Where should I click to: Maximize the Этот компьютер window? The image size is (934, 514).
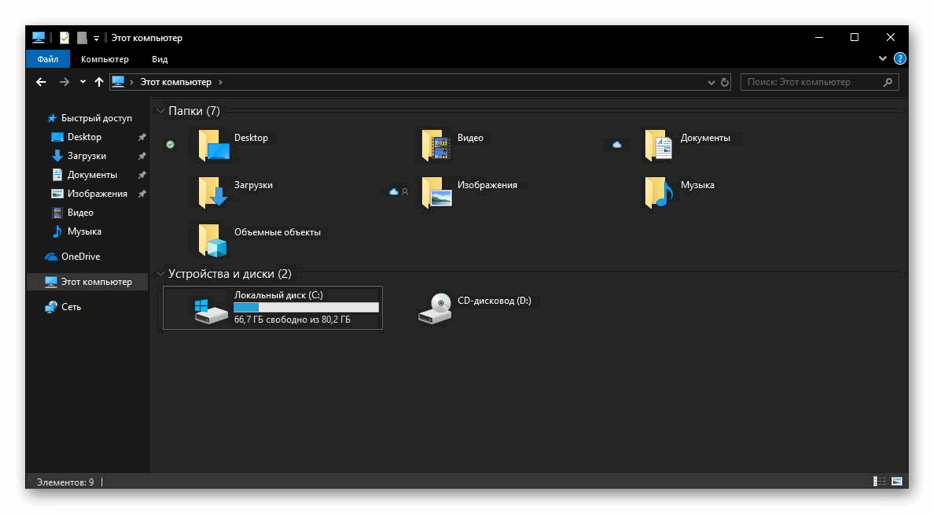click(x=854, y=38)
